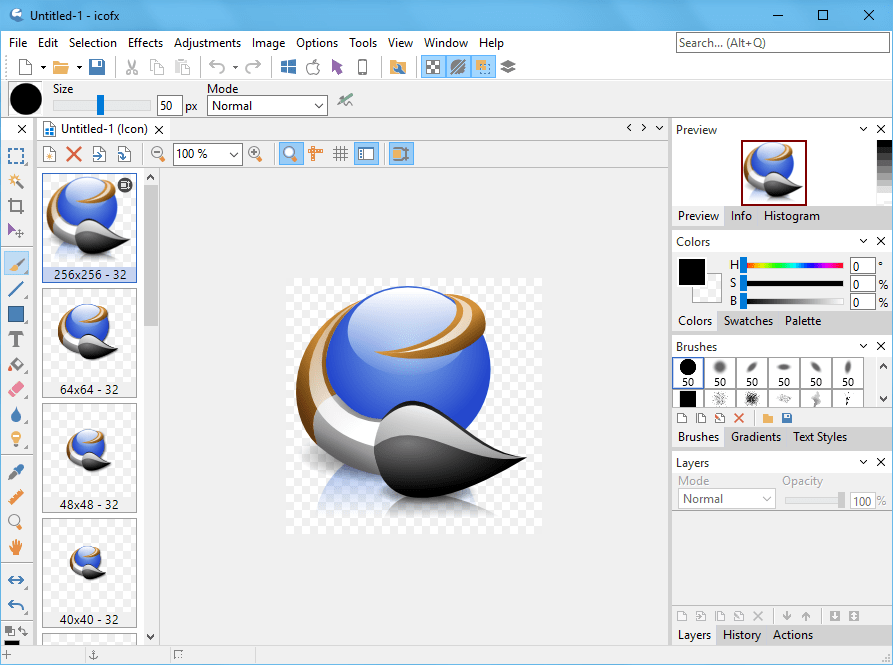Toggle the orange frame preview button
The image size is (893, 665).
coord(401,154)
